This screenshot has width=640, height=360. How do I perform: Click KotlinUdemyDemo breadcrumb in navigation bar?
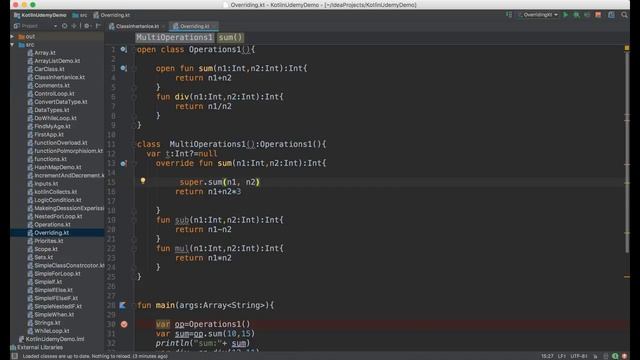[40, 15]
